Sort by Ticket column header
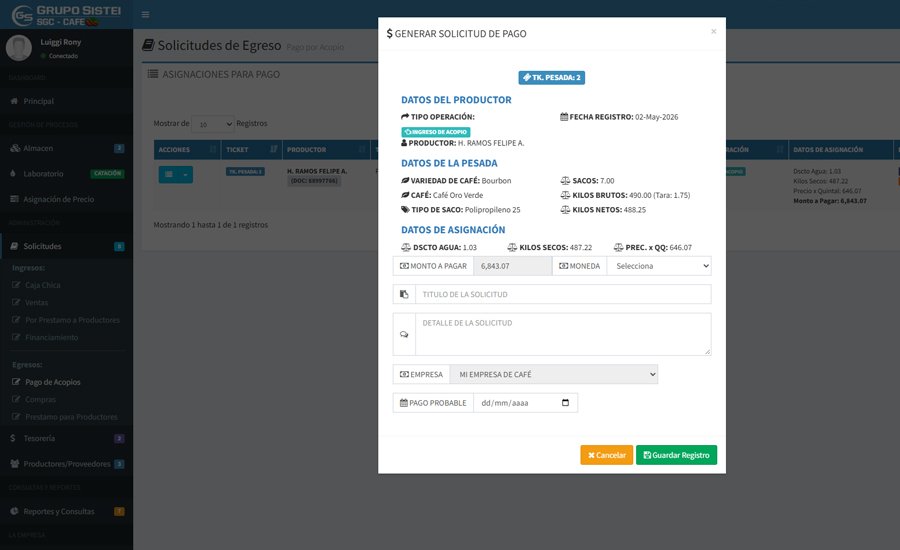Viewport: 900px width, 550px height. [x=251, y=150]
